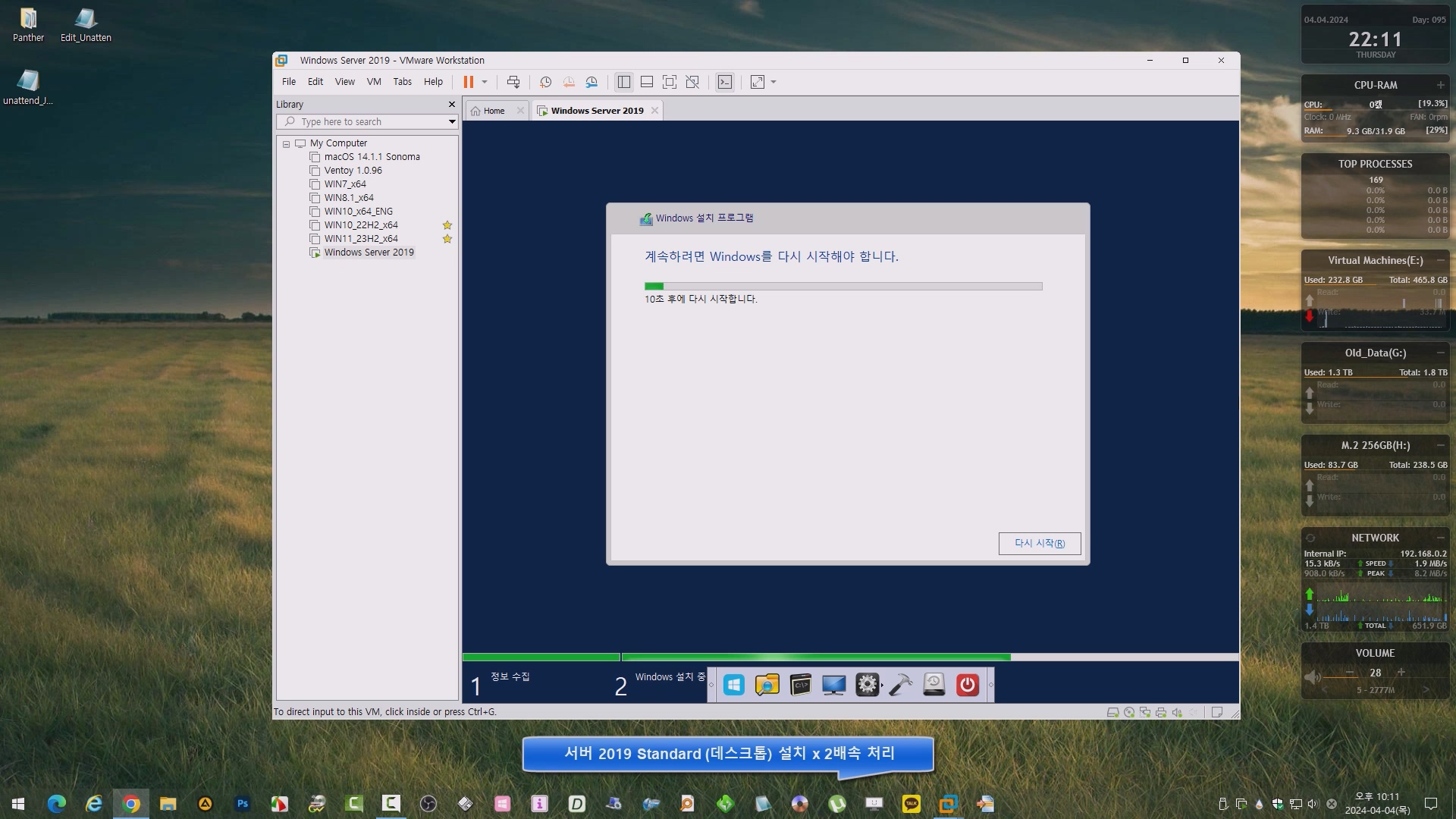Open the gear settings dock icon

tap(868, 686)
